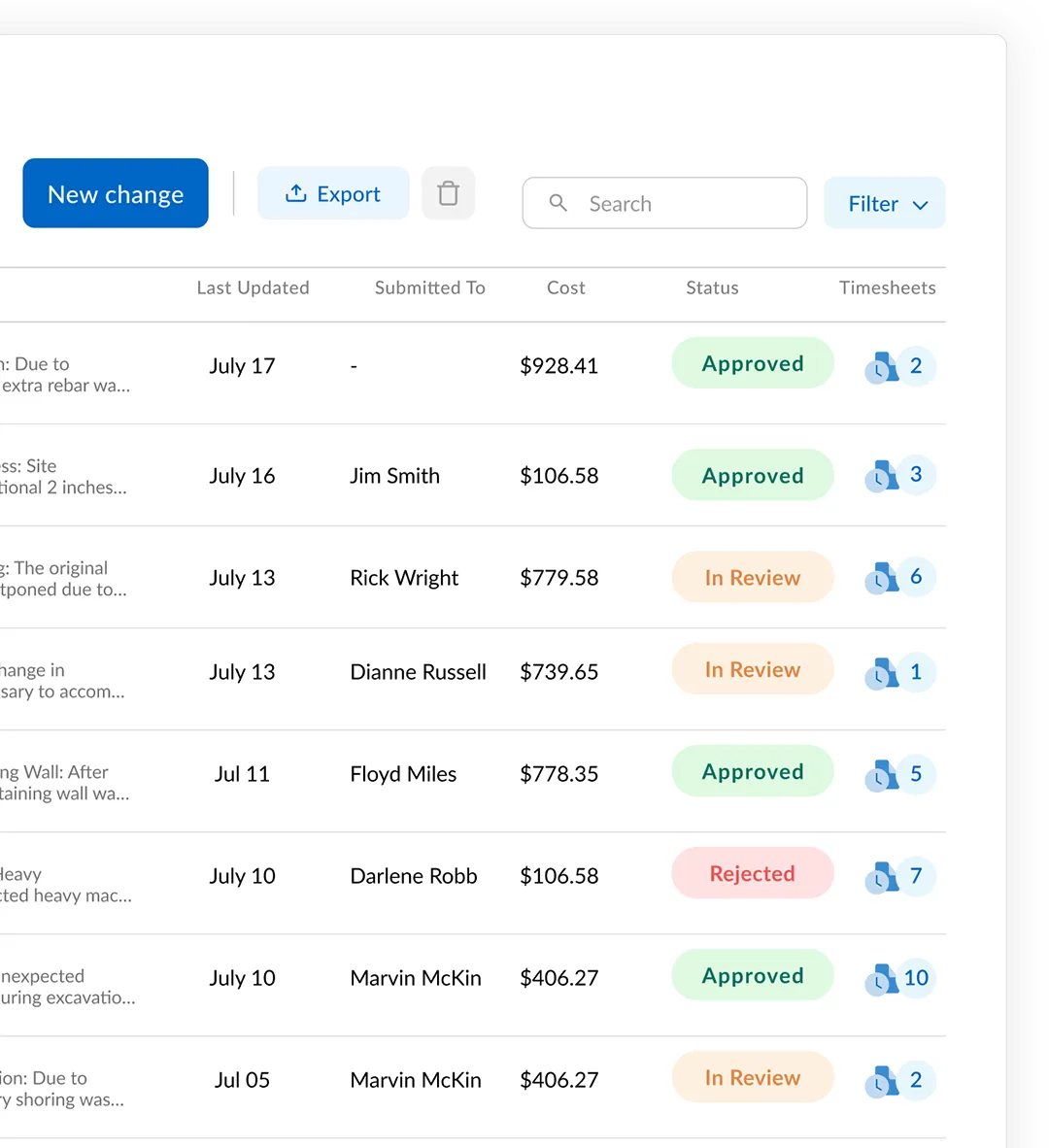Click Approved status badge in July 17 row
The width and height of the screenshot is (1049, 1148).
753,363
